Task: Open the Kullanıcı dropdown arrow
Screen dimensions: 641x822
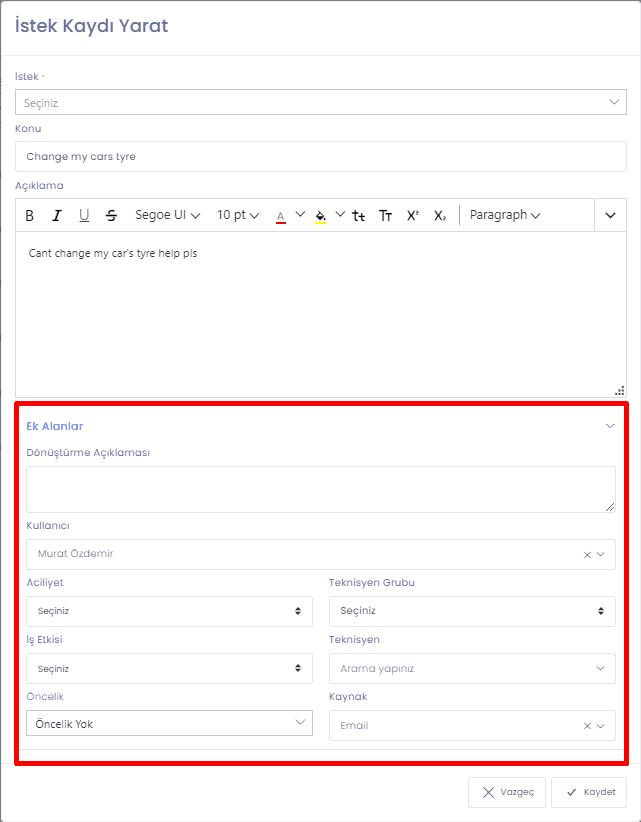Action: (x=601, y=555)
